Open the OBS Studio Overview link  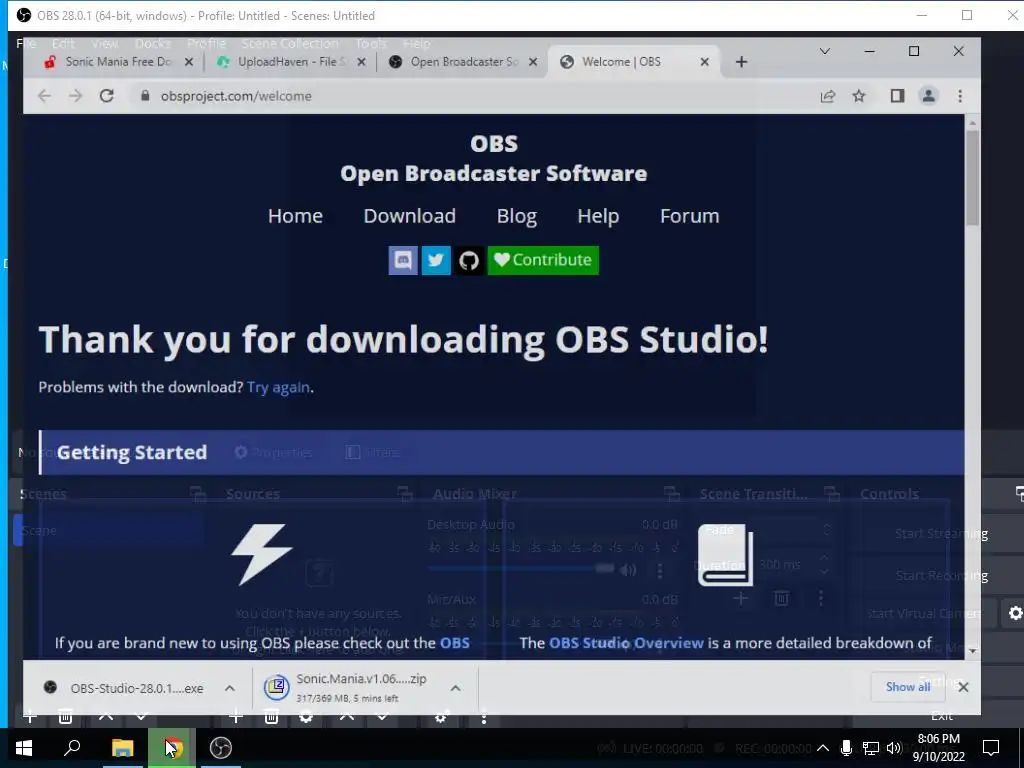tap(626, 643)
